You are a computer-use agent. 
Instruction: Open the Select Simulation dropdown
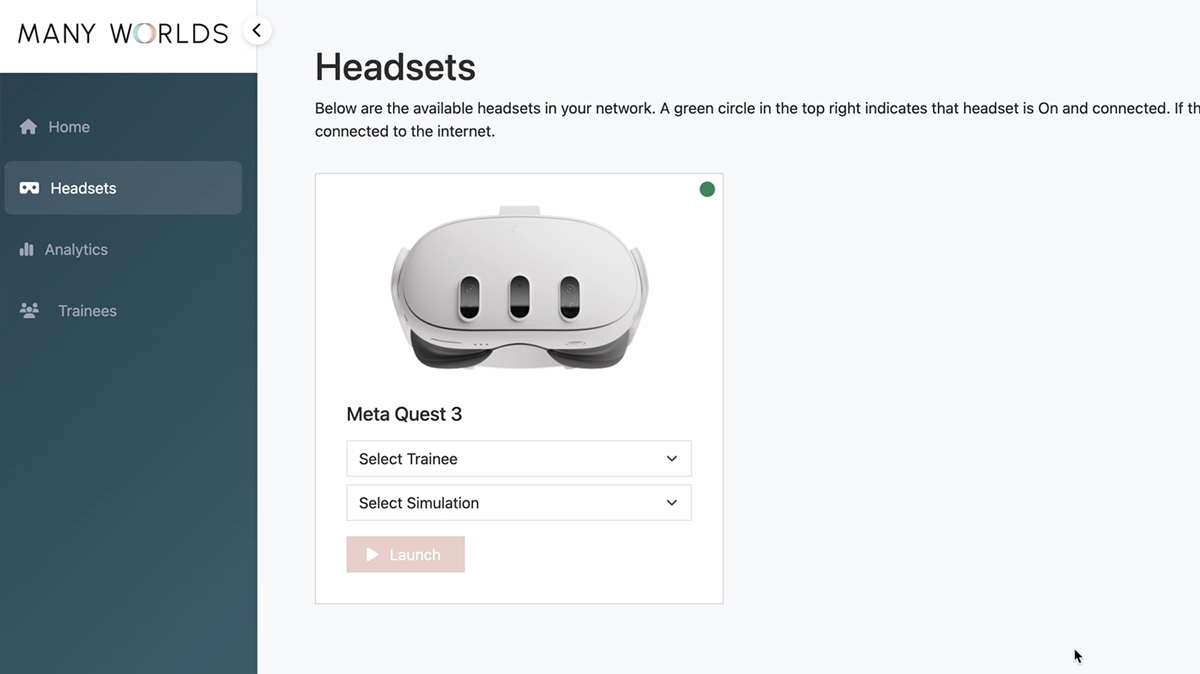pos(518,502)
